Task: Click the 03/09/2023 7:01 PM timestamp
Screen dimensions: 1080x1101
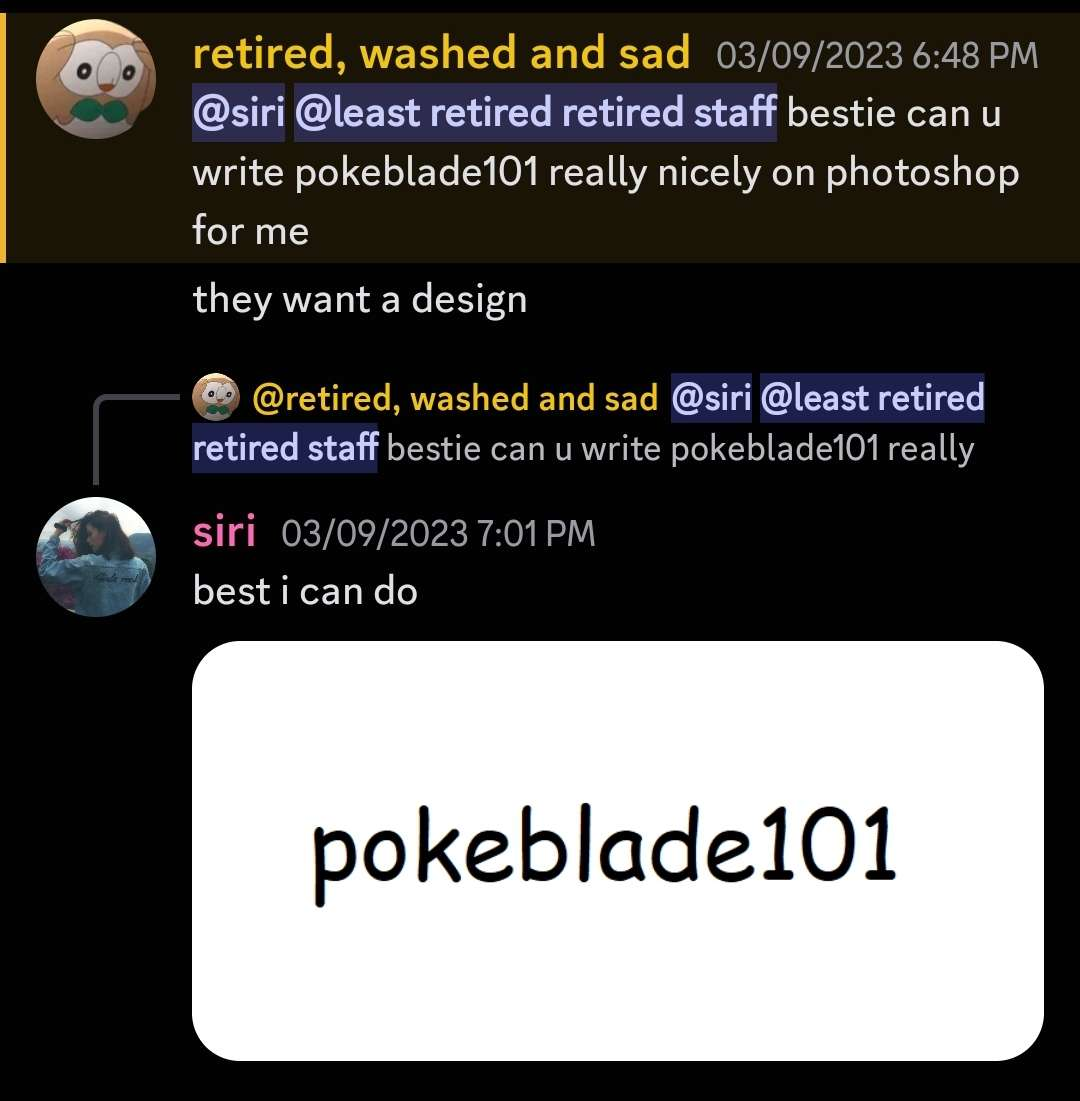Action: coord(438,533)
